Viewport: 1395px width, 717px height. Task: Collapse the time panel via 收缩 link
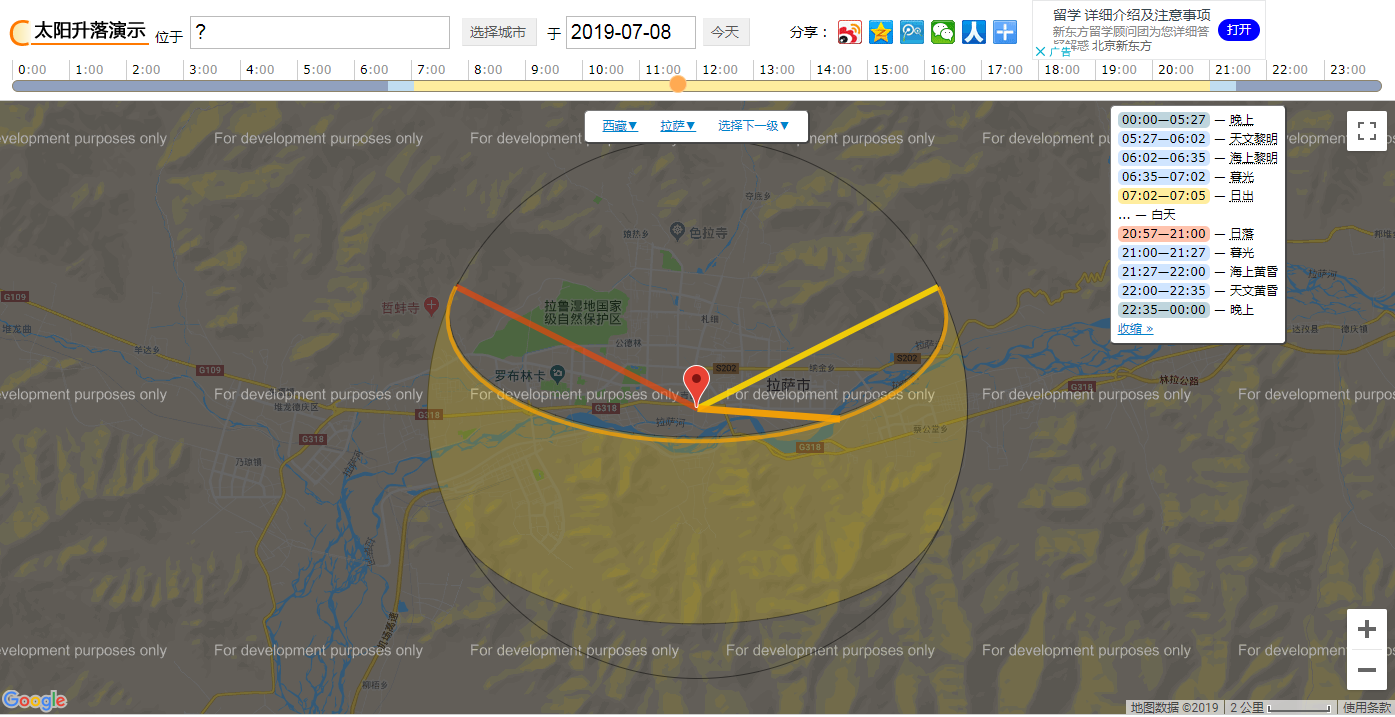[1135, 329]
